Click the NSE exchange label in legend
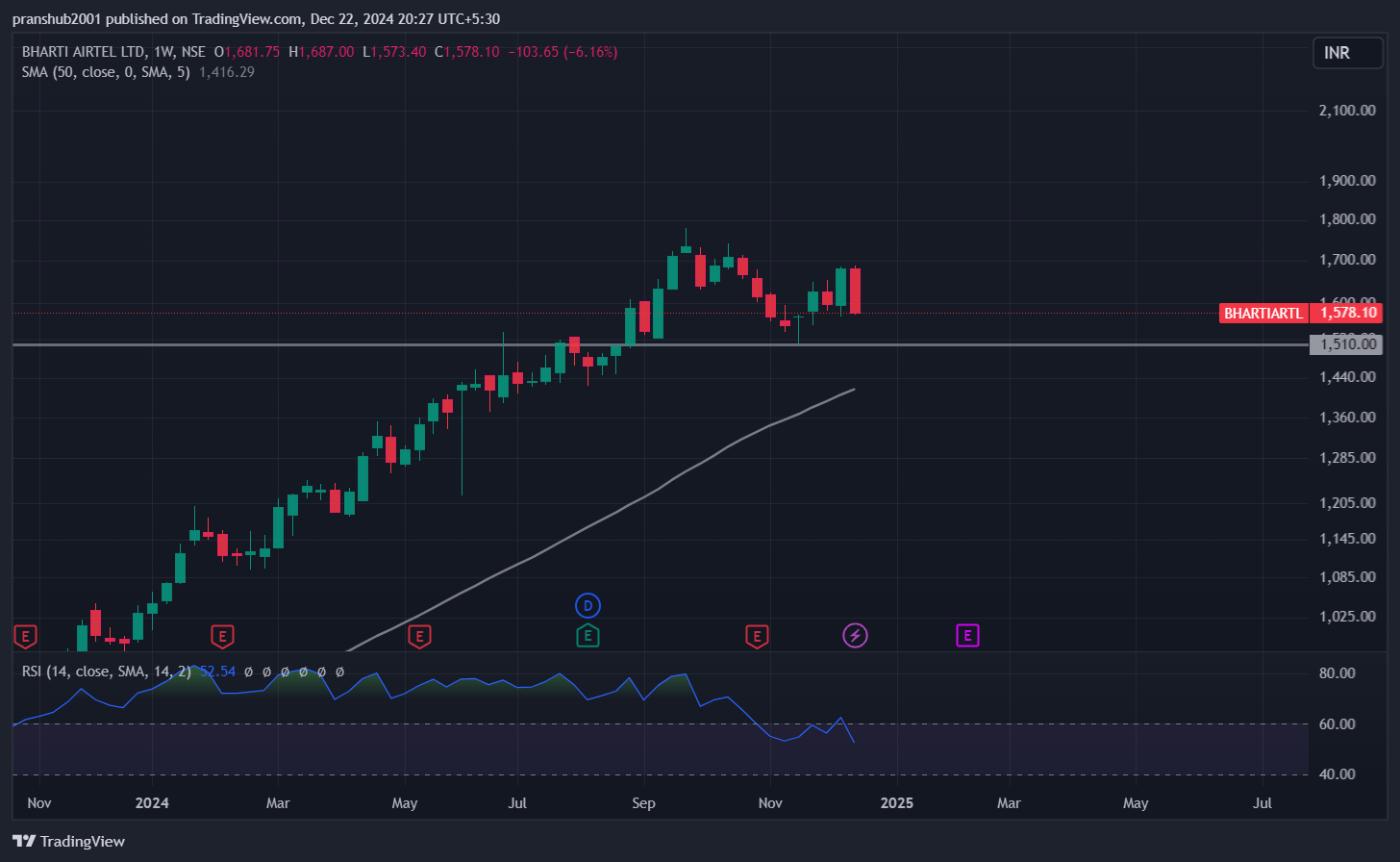This screenshot has width=1400, height=862. click(193, 52)
